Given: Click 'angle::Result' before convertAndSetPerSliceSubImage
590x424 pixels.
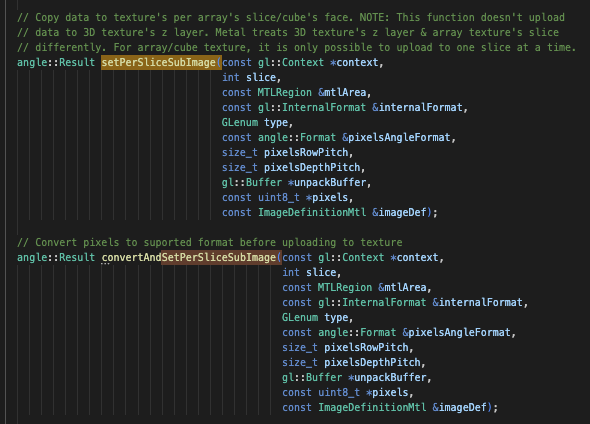Looking at the screenshot, I should (56, 258).
